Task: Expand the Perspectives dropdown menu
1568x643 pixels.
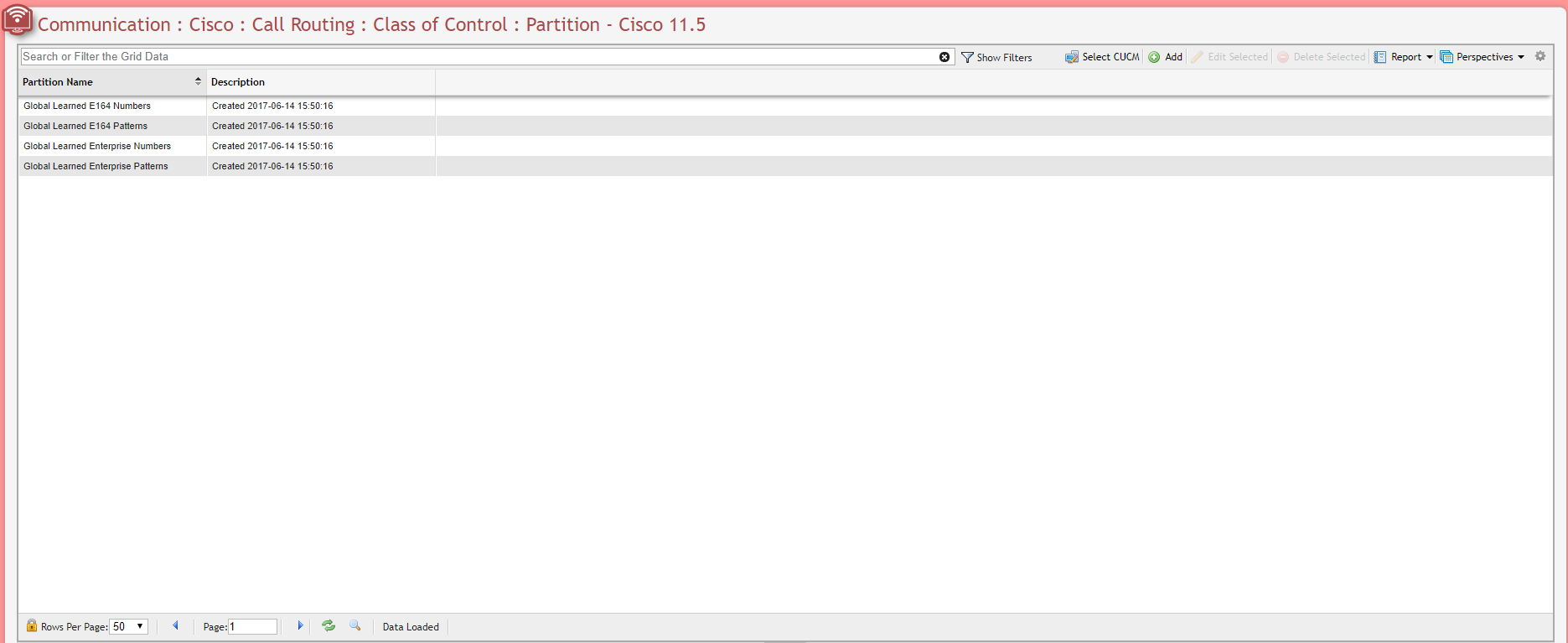Action: (x=1483, y=57)
